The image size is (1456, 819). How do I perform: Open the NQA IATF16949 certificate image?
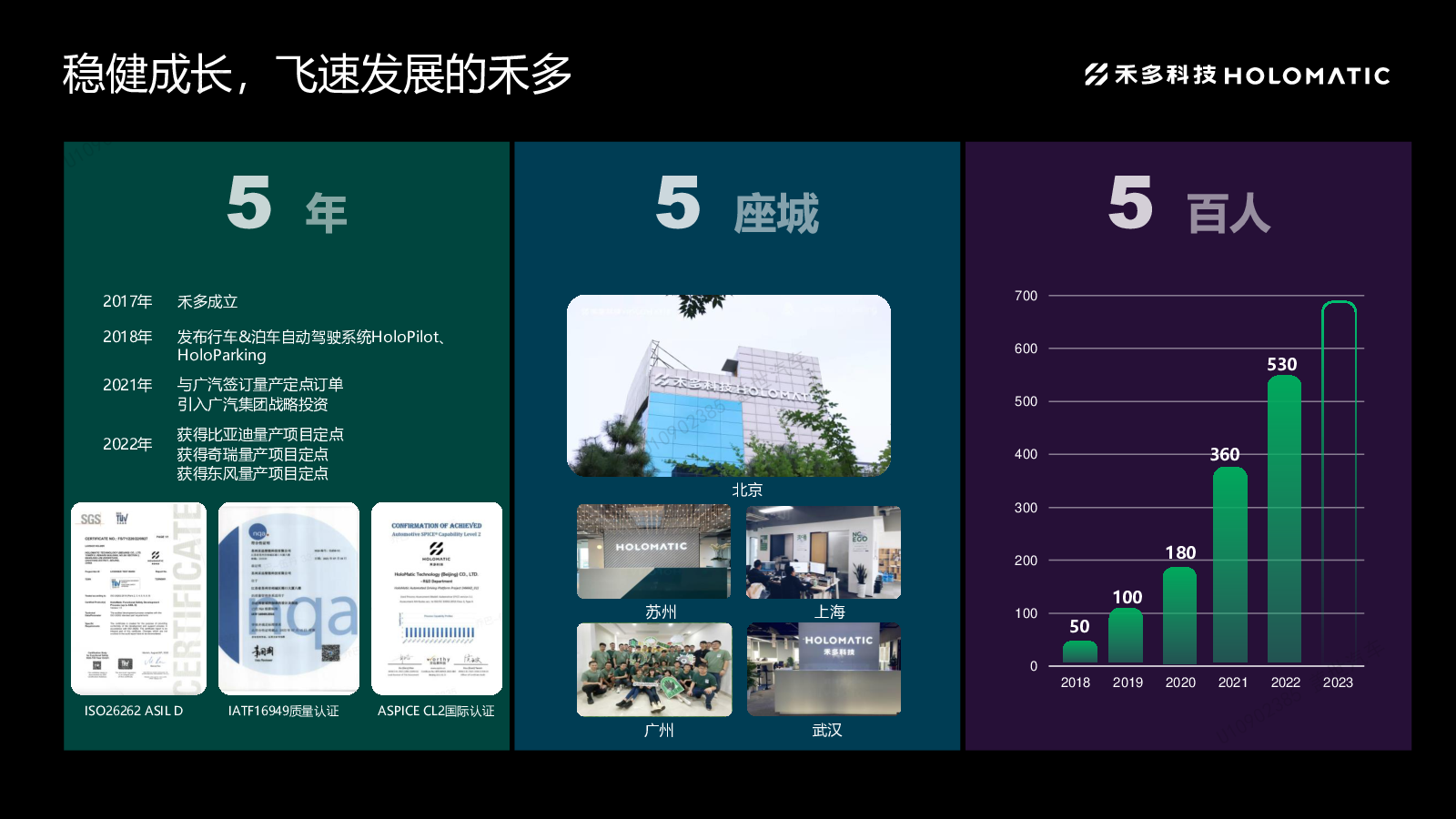pyautogui.click(x=288, y=599)
